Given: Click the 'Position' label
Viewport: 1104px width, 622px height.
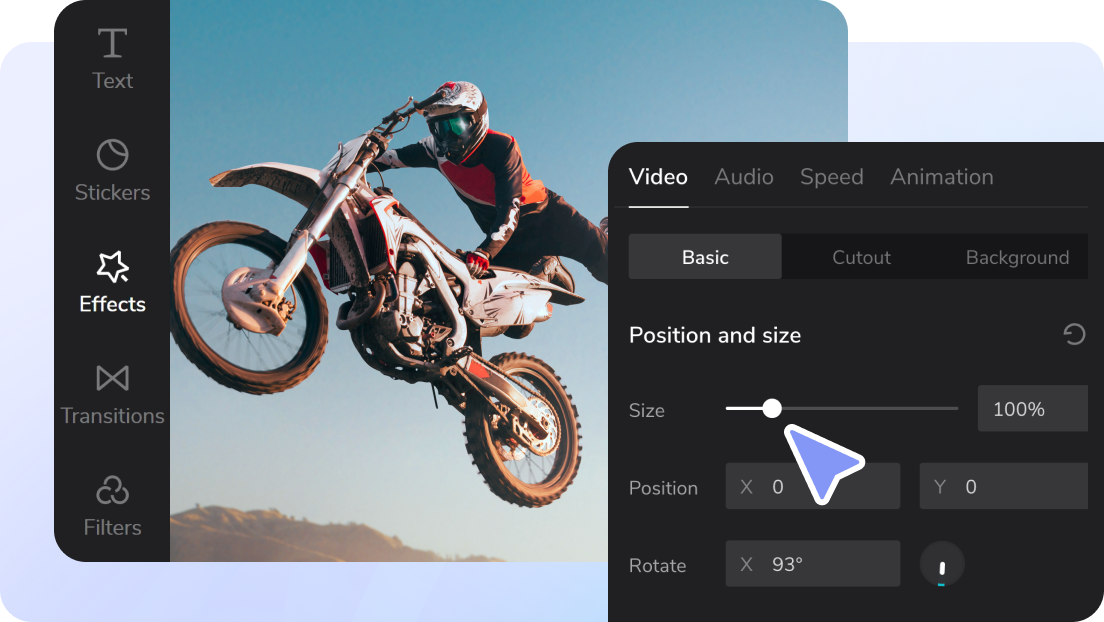Looking at the screenshot, I should 663,487.
